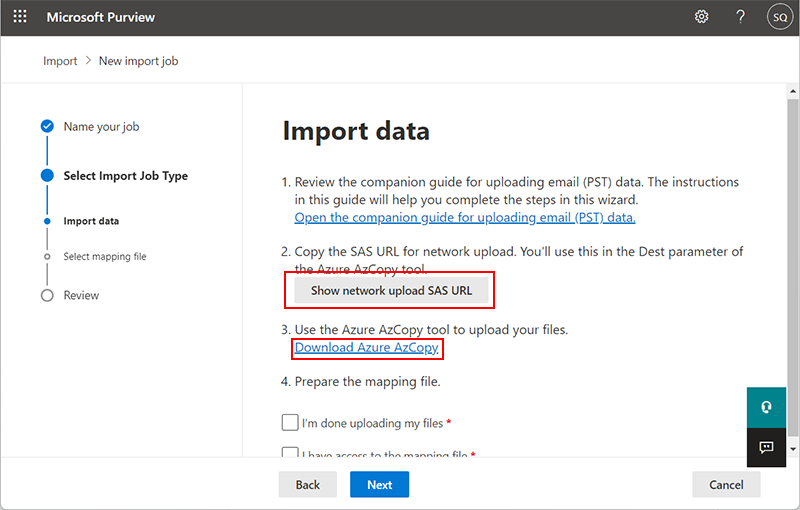Click the Review step circle
This screenshot has height=510, width=800.
(x=47, y=296)
